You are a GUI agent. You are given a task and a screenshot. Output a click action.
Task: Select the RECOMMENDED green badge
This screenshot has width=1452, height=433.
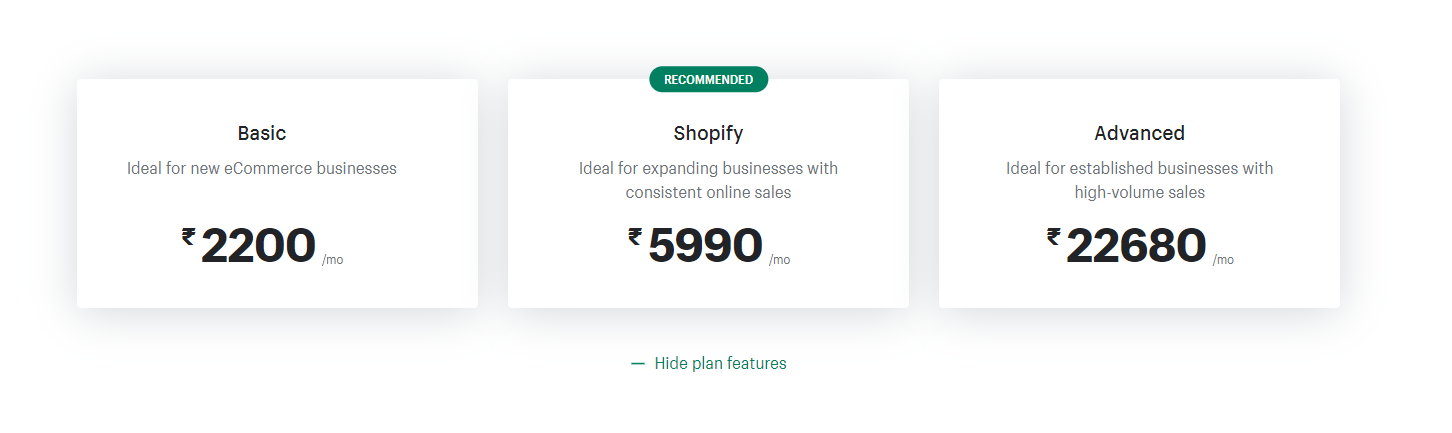[709, 79]
